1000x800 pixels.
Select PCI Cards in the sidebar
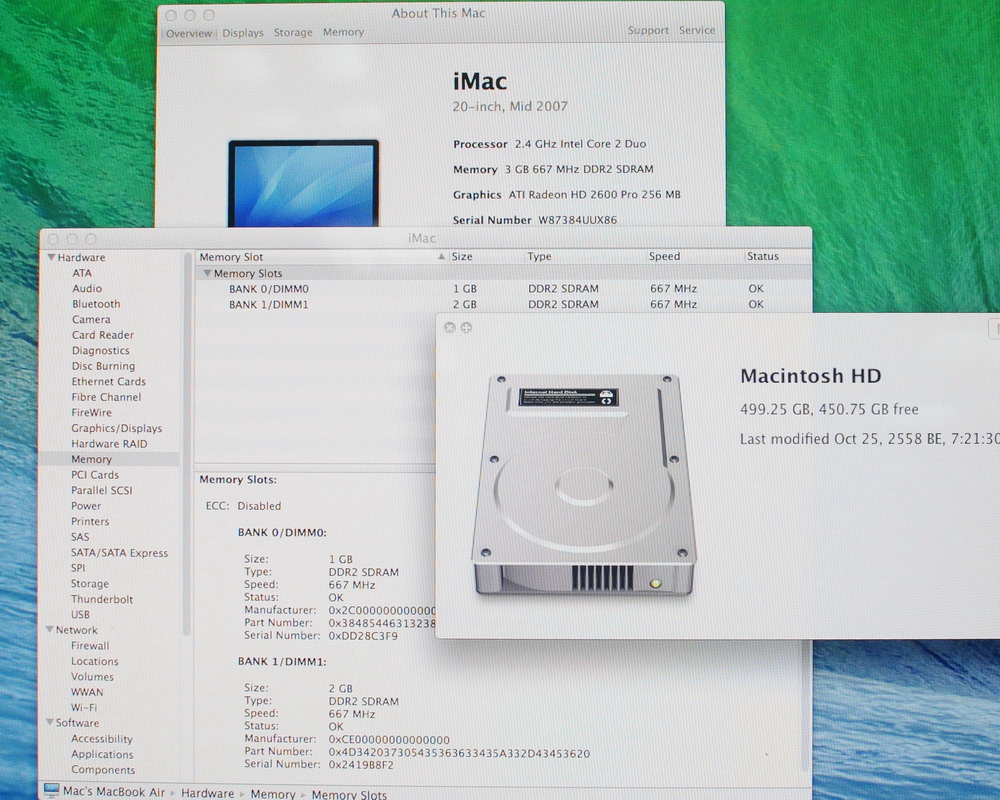tap(94, 475)
